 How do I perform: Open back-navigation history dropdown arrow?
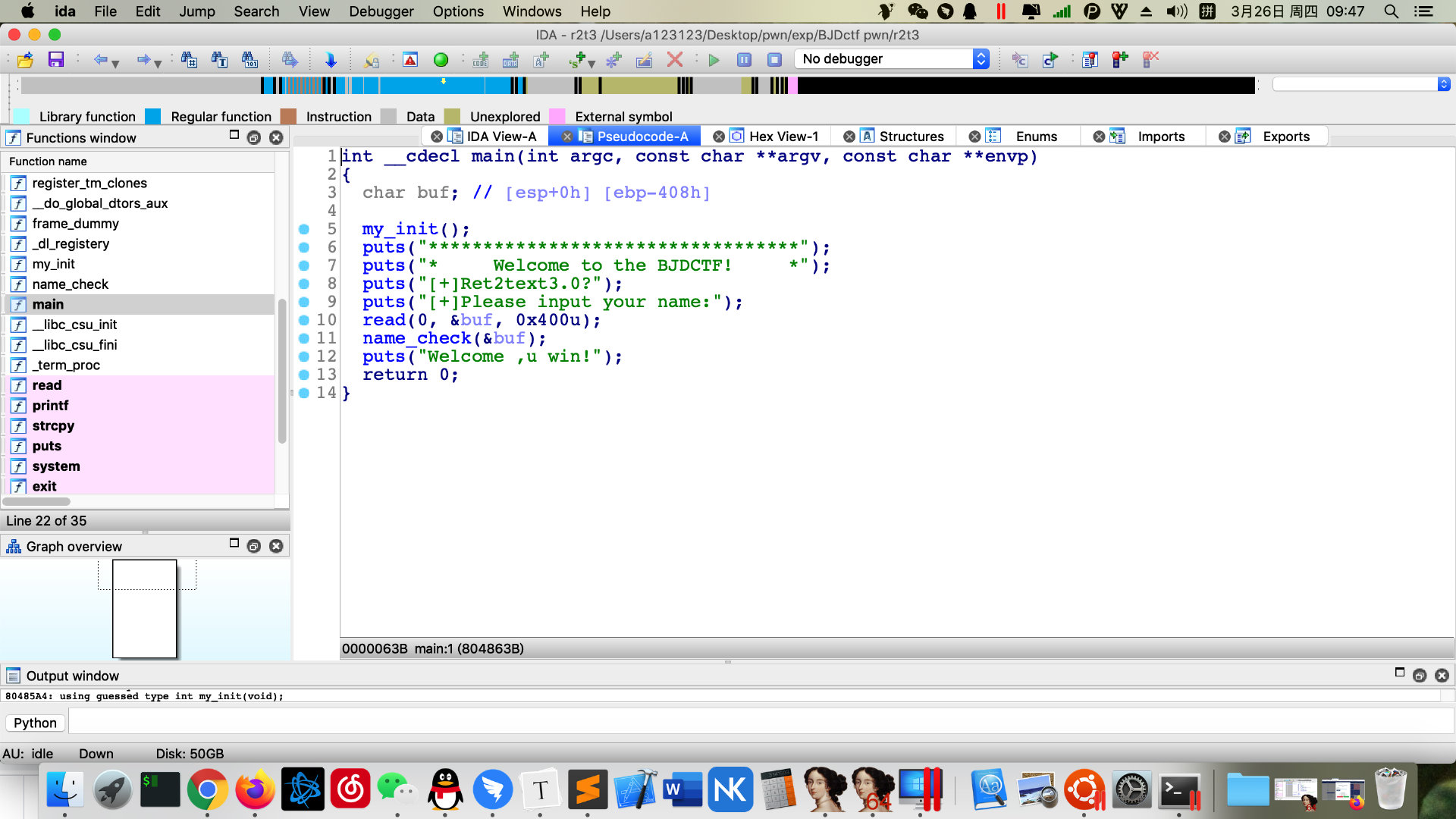click(115, 64)
